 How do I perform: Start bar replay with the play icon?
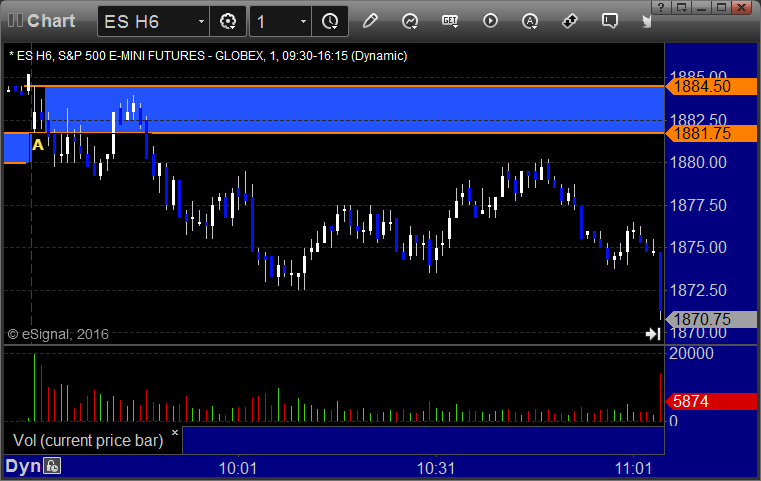point(490,21)
